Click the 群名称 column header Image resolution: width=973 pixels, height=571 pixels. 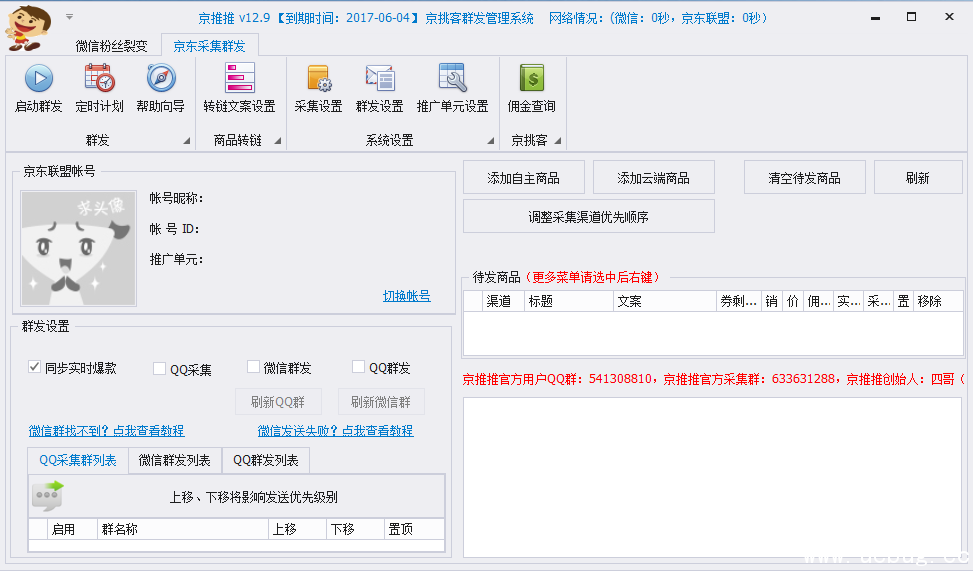[x=182, y=529]
